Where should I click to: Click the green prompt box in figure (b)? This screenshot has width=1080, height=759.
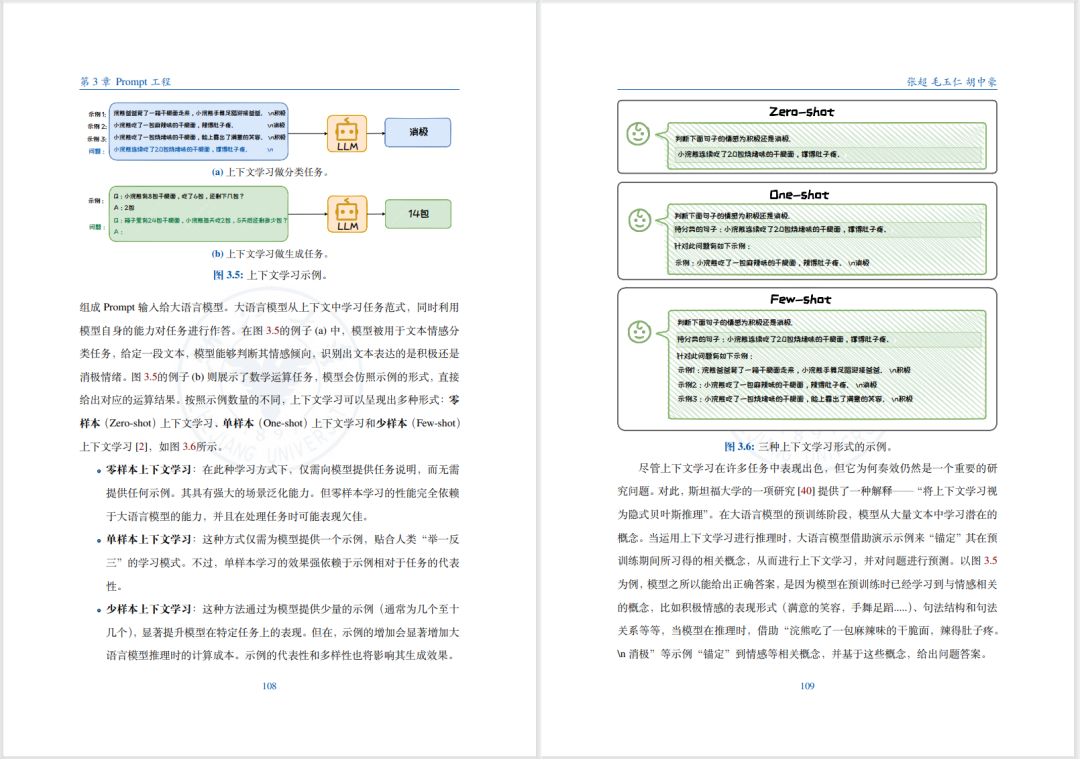click(x=198, y=214)
